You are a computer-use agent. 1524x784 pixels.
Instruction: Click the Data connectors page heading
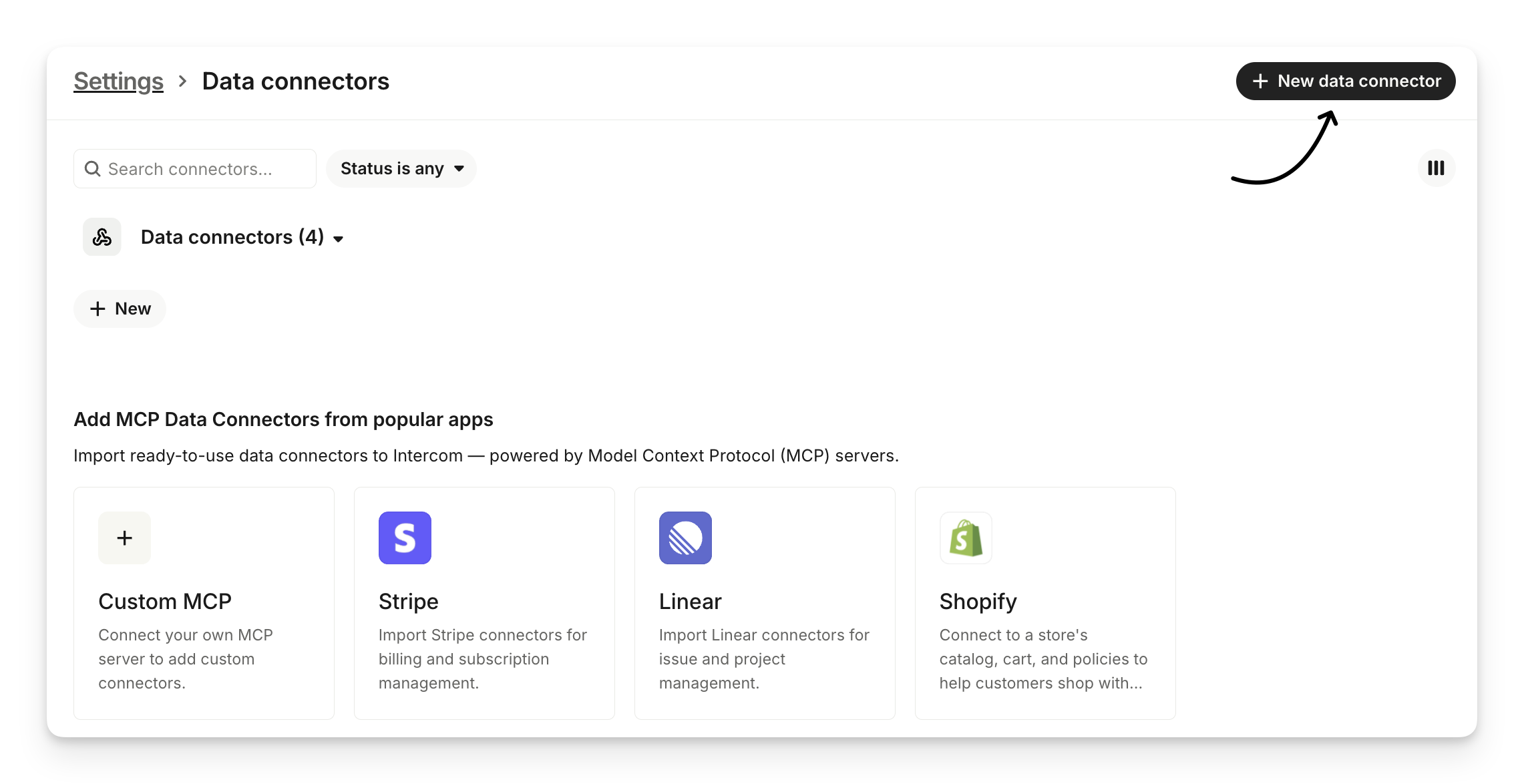[295, 81]
